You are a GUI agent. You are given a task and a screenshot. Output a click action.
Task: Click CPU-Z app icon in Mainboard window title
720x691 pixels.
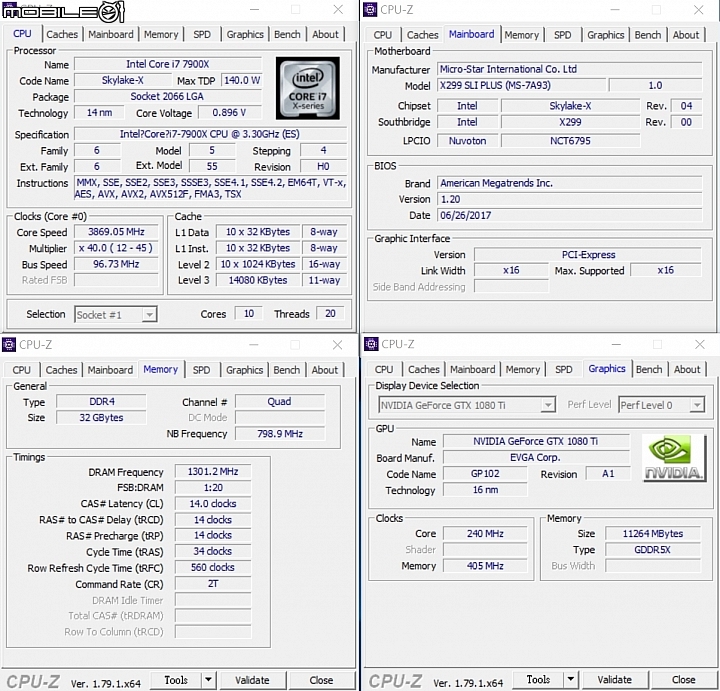tap(370, 9)
